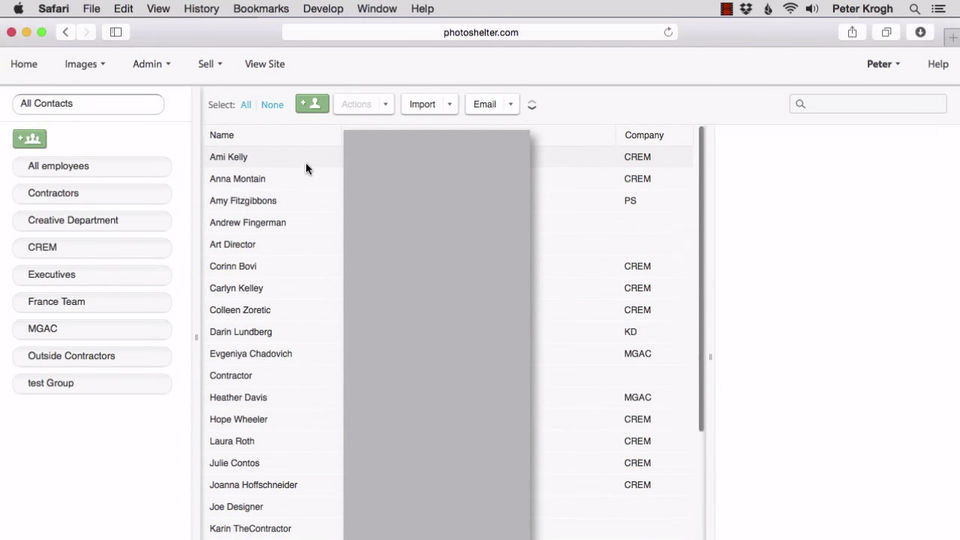
Task: Click the Safari page reload icon
Action: point(668,32)
